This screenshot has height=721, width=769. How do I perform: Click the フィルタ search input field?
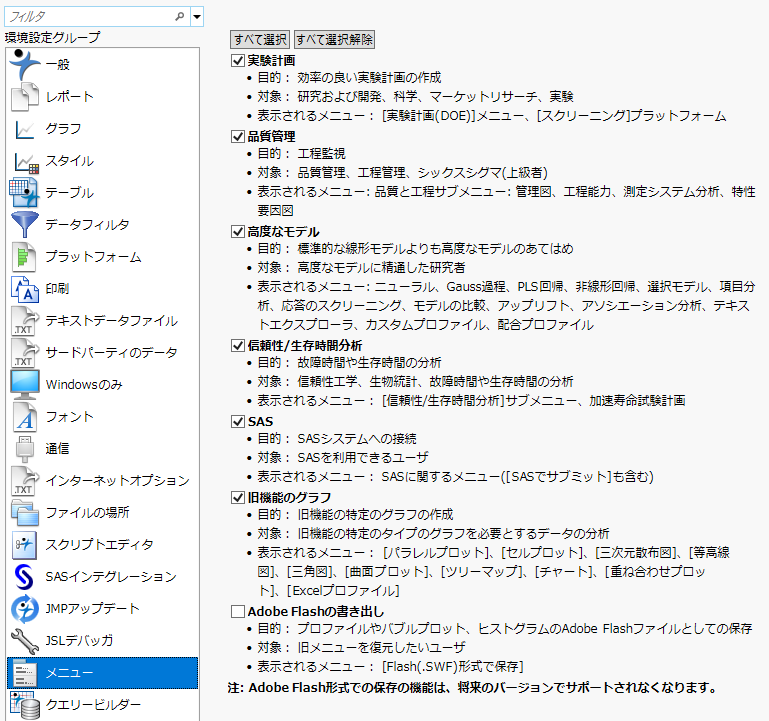click(88, 16)
